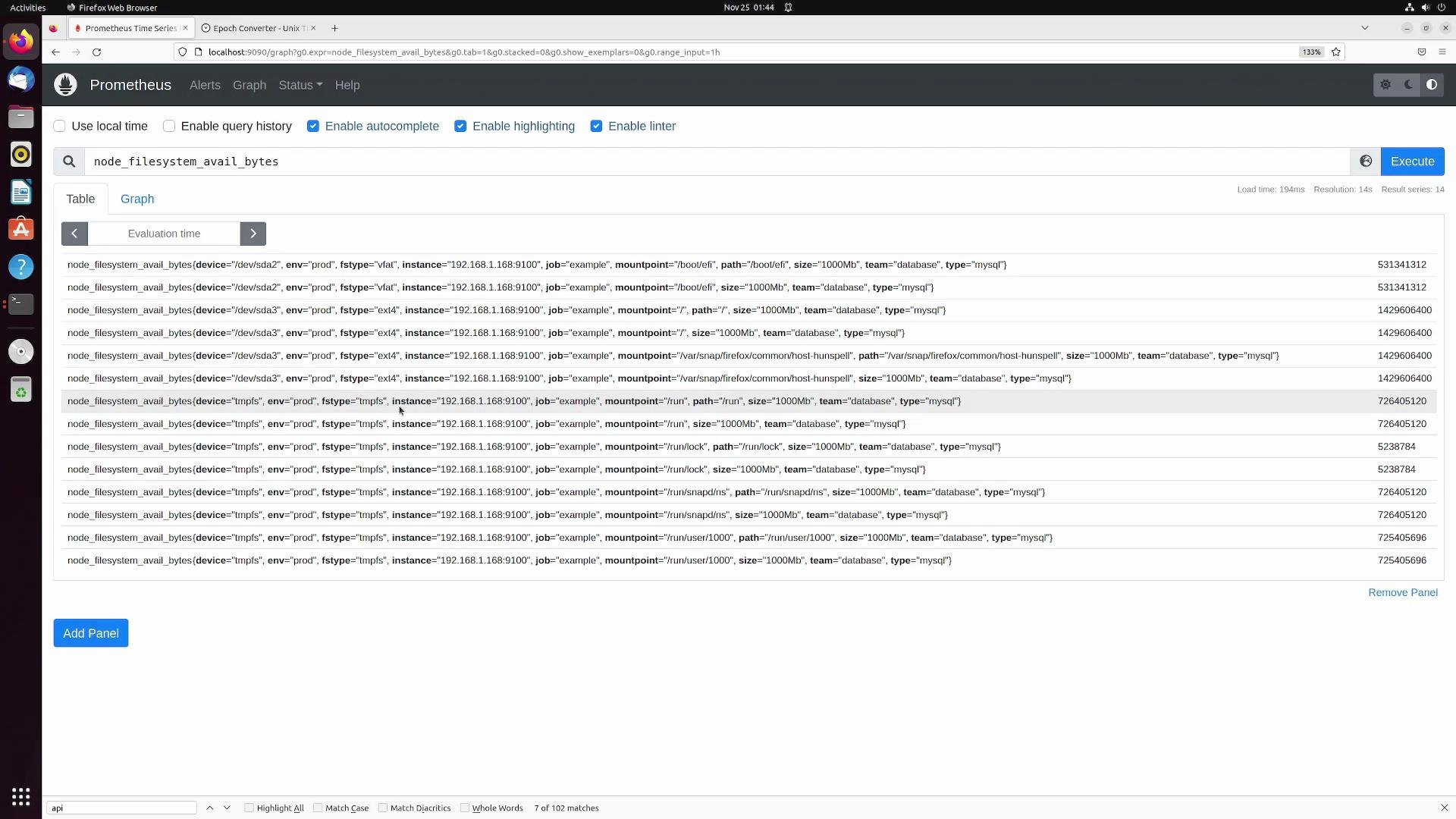Open Ubuntu Software from dock
This screenshot has height=819, width=1456.
(21, 229)
